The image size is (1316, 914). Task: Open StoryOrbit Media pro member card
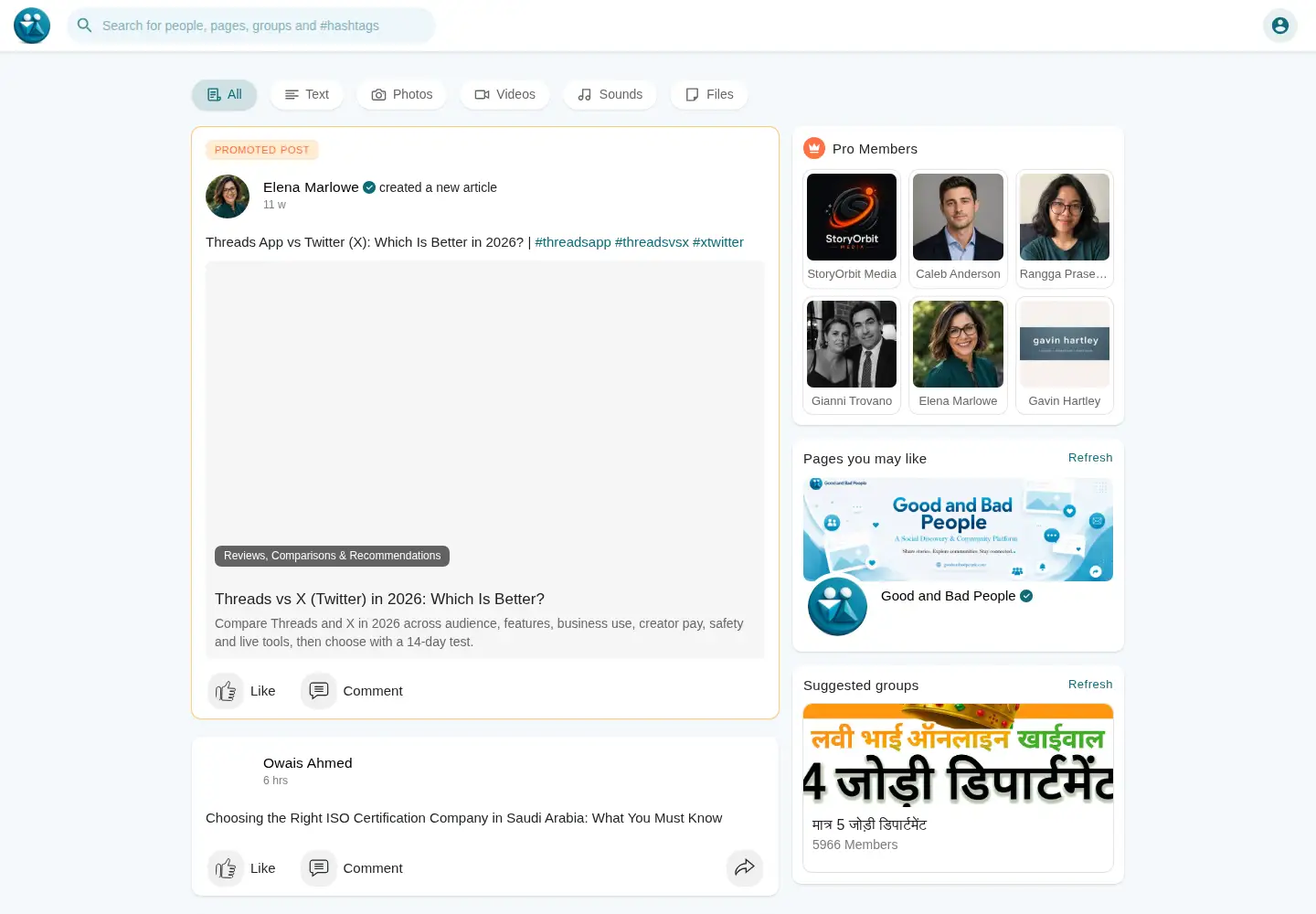click(x=852, y=228)
